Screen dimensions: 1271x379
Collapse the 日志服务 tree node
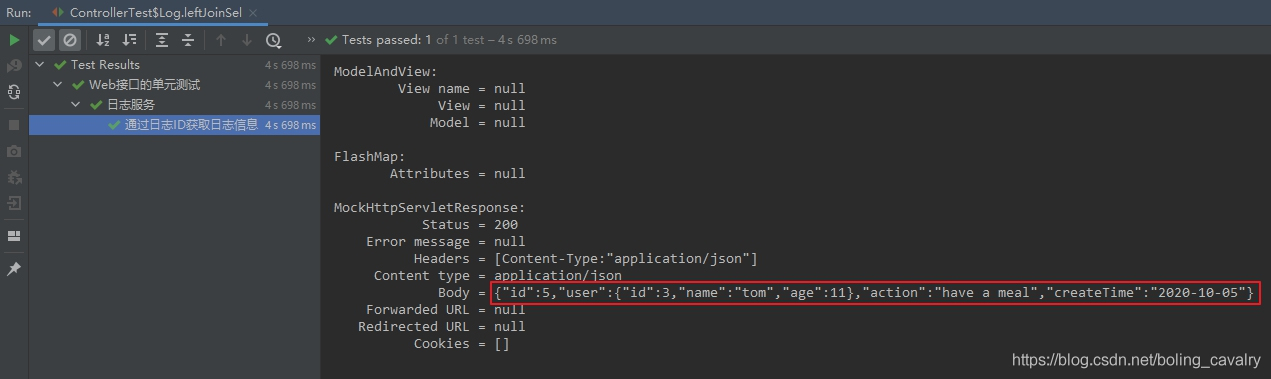(76, 105)
